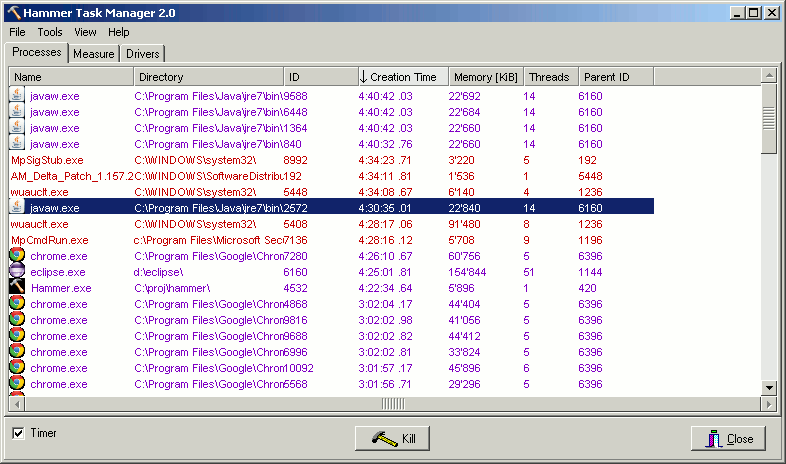Viewport: 786px width, 464px height.
Task: Click the Java icon of process 1364
Action: pos(17,127)
